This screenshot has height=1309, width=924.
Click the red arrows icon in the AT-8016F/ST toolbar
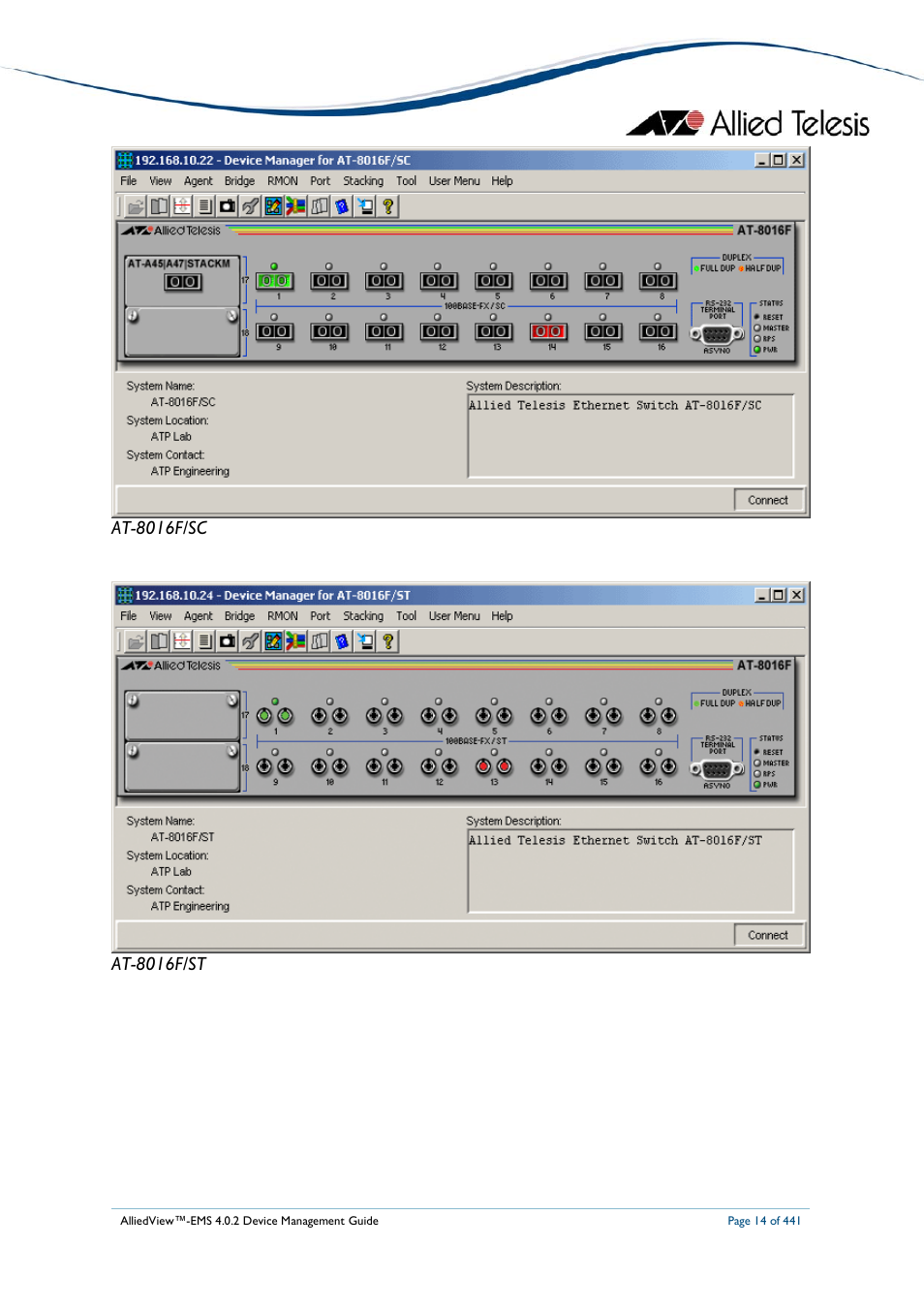pyautogui.click(x=182, y=641)
